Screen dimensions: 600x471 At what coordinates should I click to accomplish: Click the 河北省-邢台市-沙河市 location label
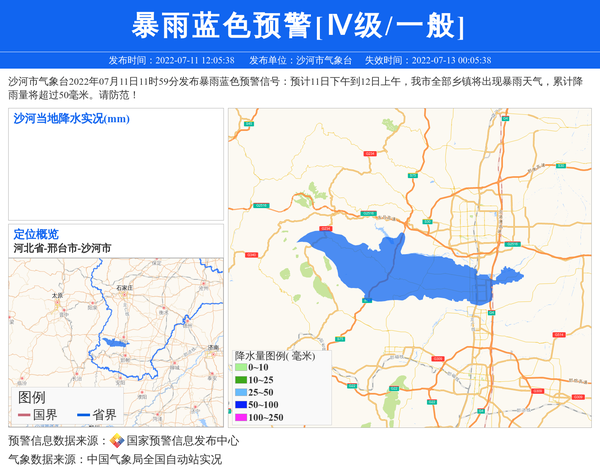[62, 247]
